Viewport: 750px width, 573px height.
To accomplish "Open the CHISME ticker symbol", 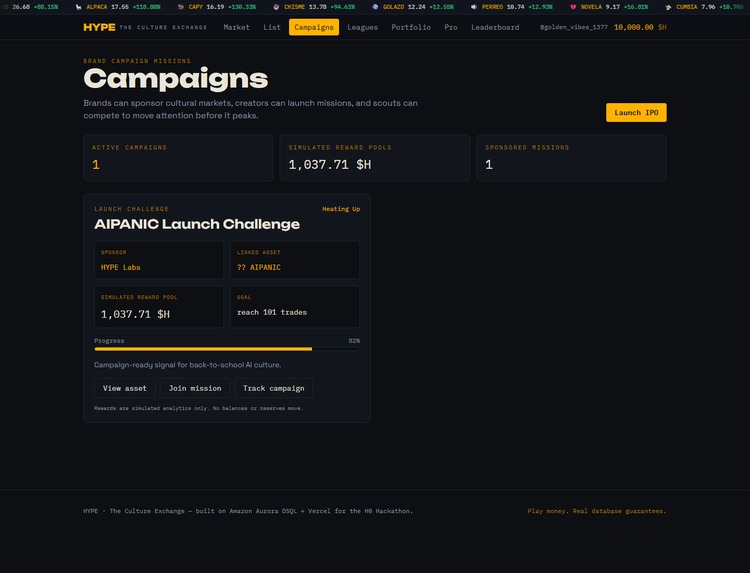I will pos(294,7).
